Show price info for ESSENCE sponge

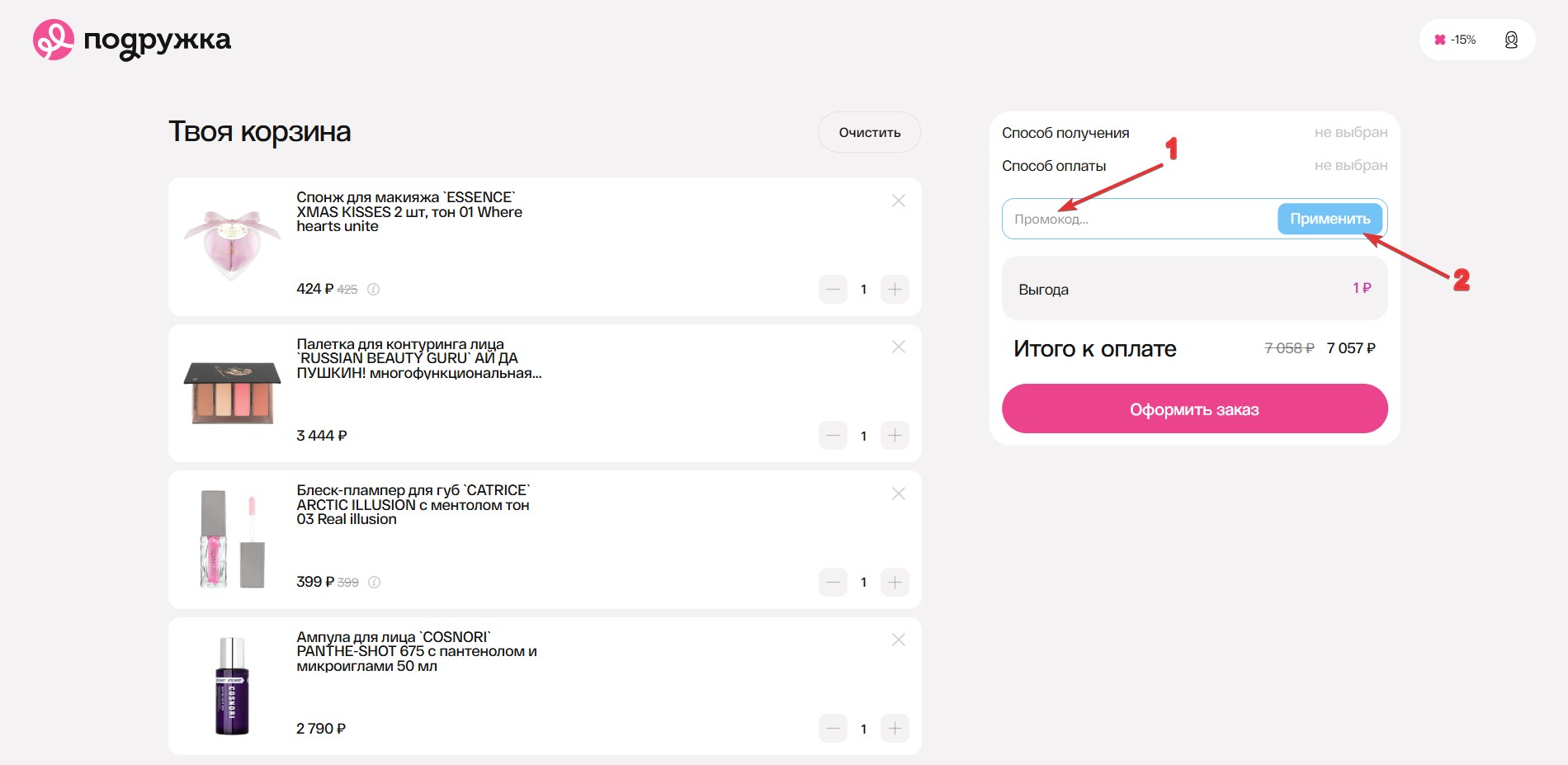(x=373, y=290)
